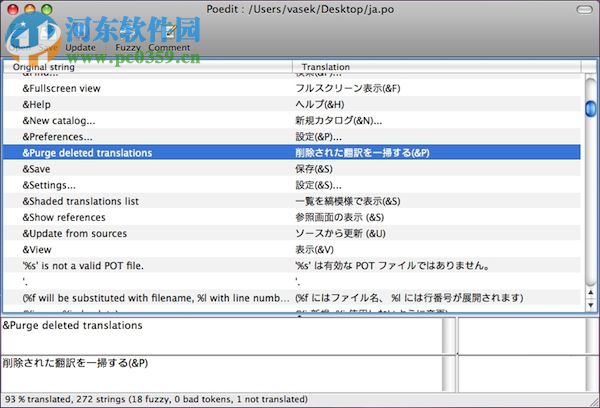The width and height of the screenshot is (600, 408).
Task: Click translation '保存(&S)'
Action: pyautogui.click(x=314, y=169)
